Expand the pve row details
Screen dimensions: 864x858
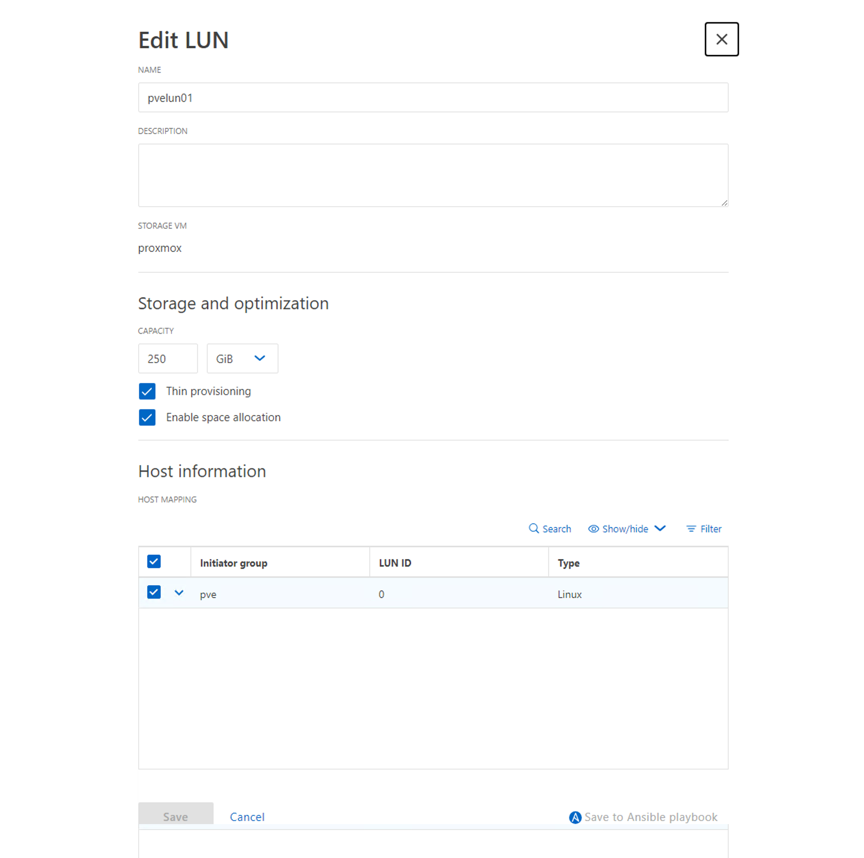click(x=179, y=592)
